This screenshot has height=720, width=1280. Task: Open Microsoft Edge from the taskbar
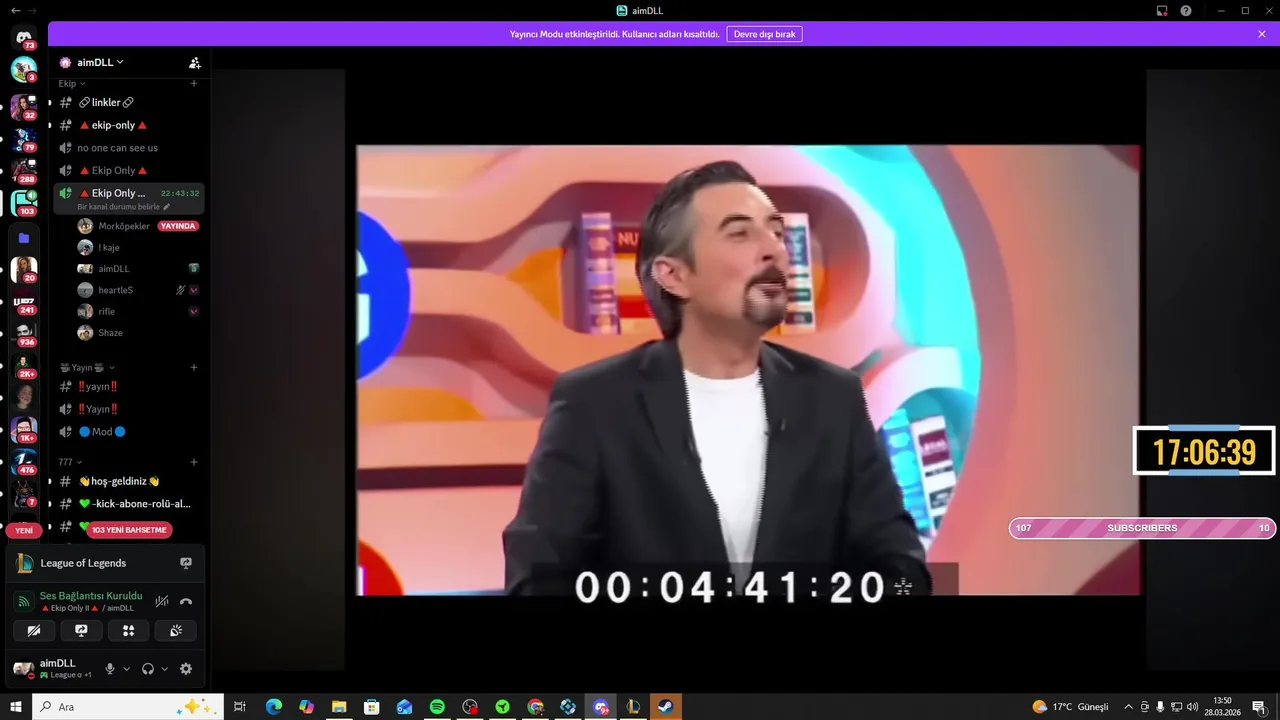tap(274, 707)
